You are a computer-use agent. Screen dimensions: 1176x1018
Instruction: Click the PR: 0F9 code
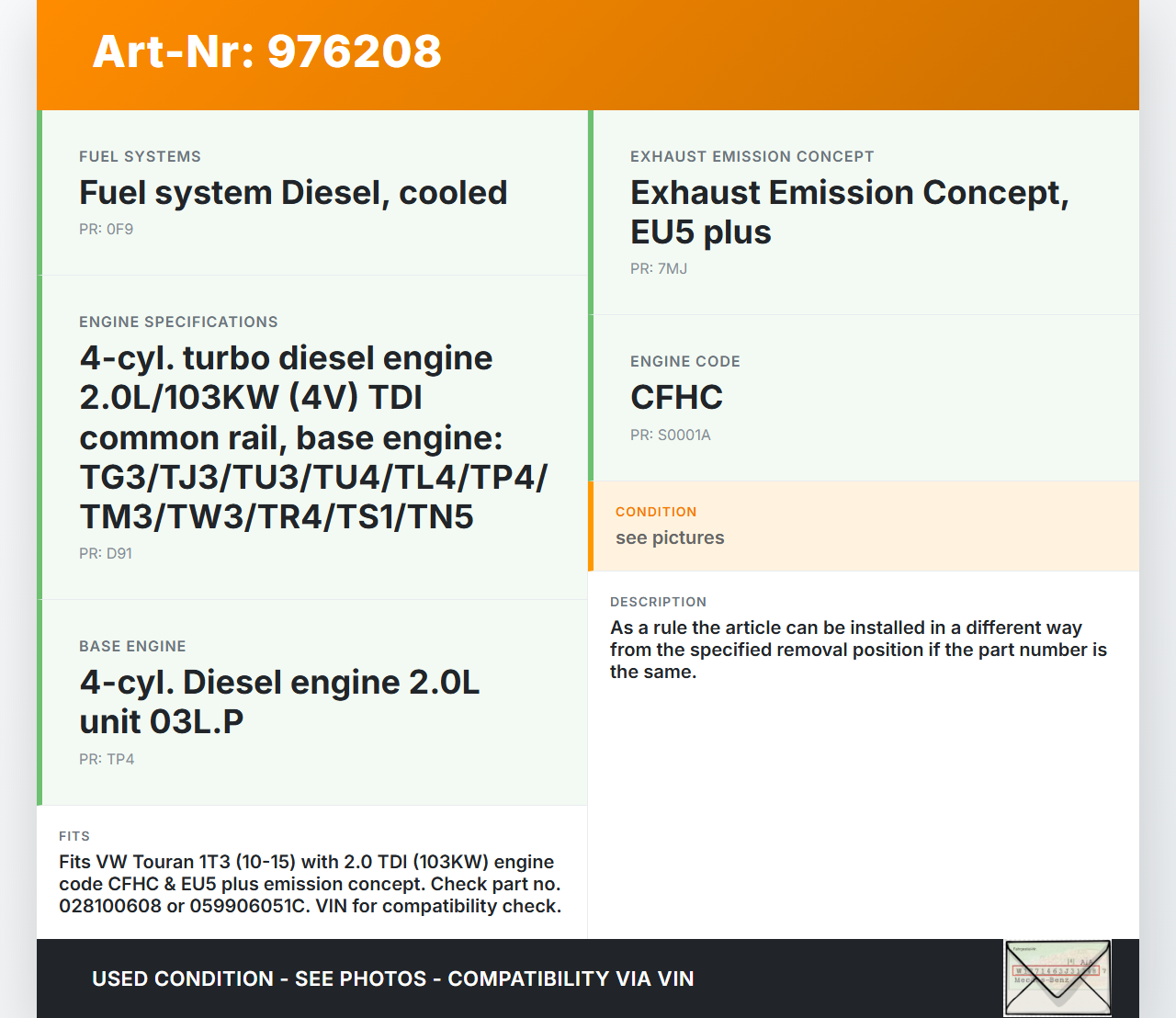(106, 230)
